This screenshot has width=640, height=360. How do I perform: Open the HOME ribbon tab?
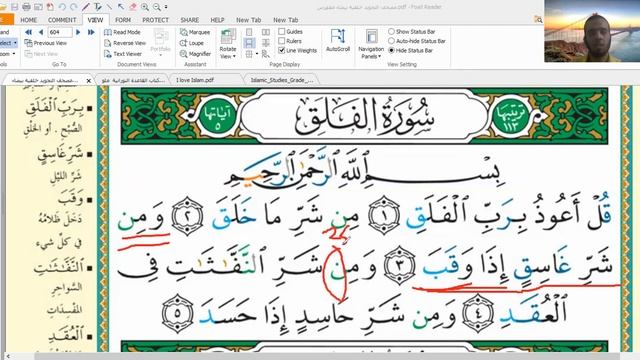(x=29, y=20)
